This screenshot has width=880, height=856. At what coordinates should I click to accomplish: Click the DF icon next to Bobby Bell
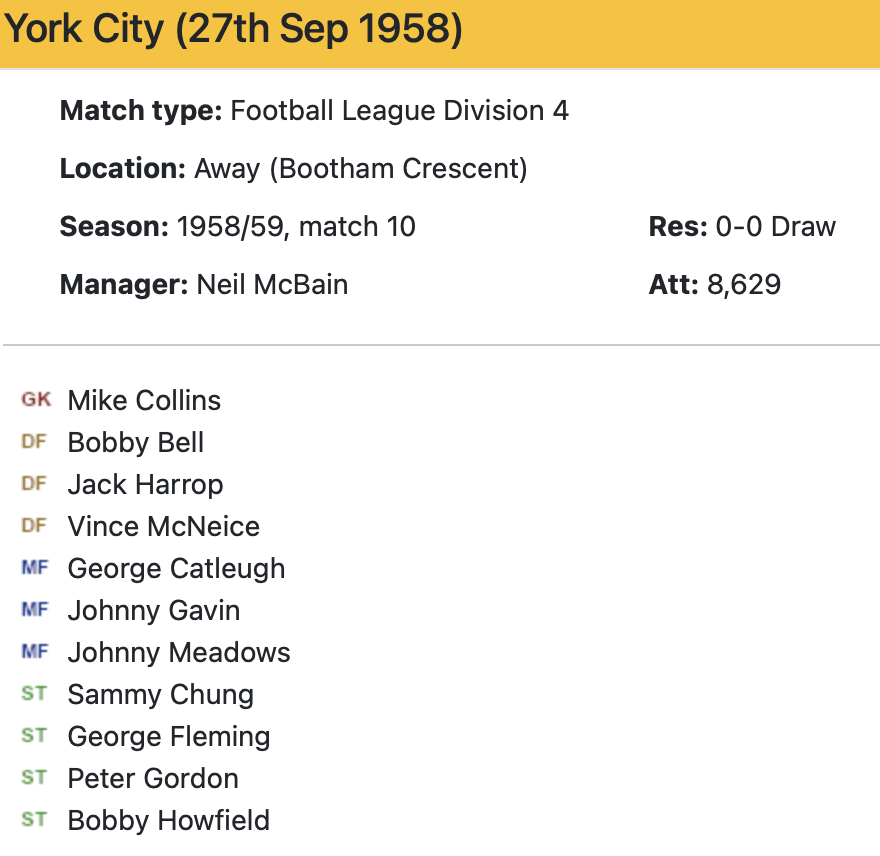[x=34, y=442]
